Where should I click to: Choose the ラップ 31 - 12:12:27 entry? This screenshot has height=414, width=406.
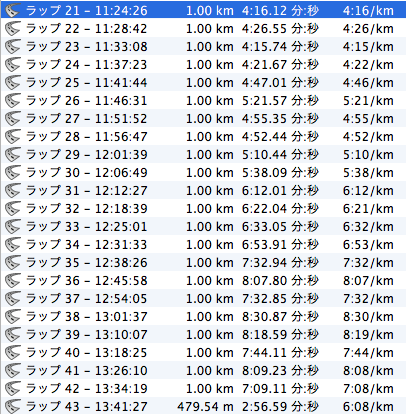203,190
